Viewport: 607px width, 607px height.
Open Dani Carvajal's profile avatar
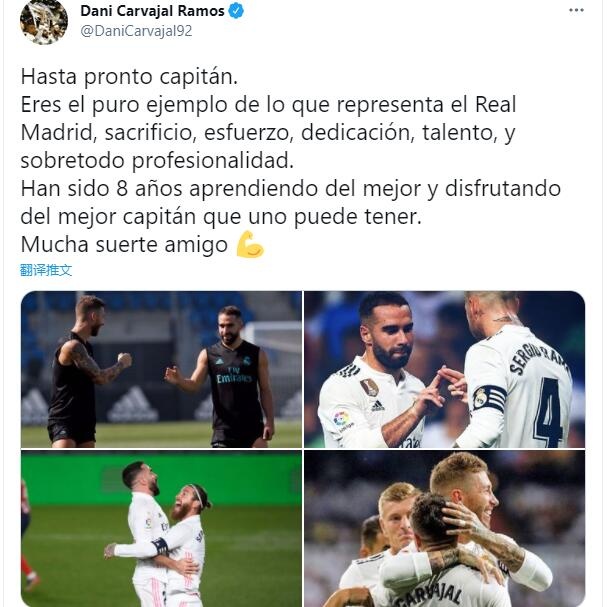click(44, 22)
